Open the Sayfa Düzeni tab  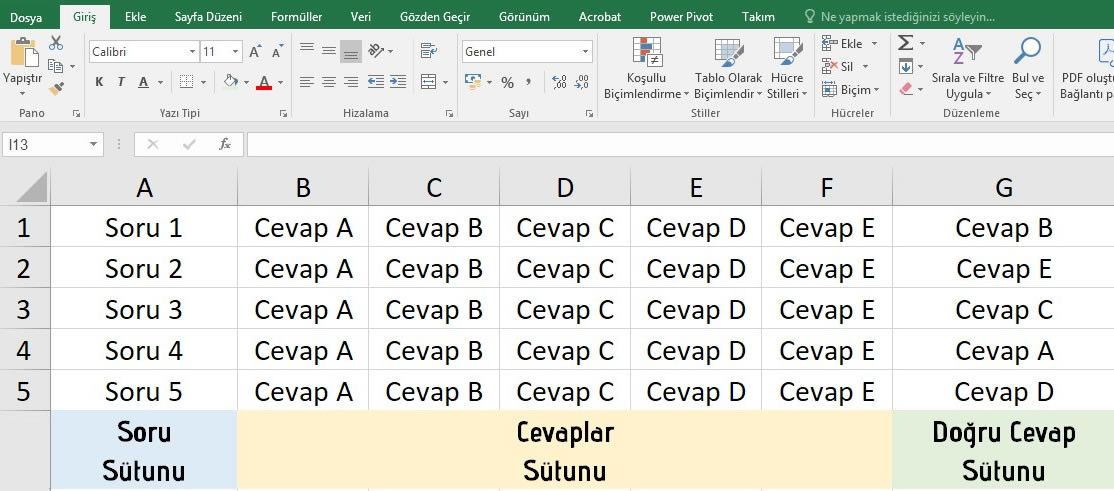(x=208, y=17)
